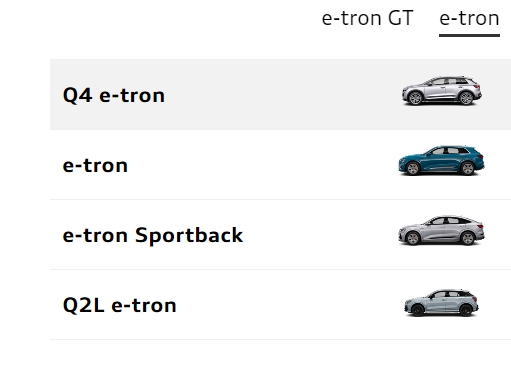This screenshot has height=389, width=511.
Task: Switch to the e-tron GT tab
Action: [367, 18]
